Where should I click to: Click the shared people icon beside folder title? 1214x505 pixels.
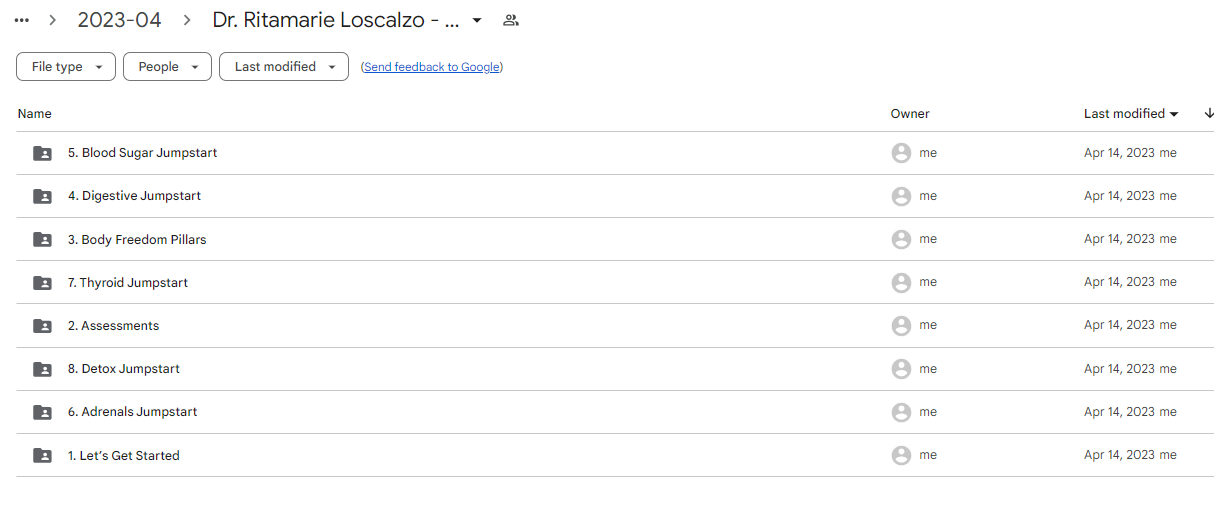[511, 20]
